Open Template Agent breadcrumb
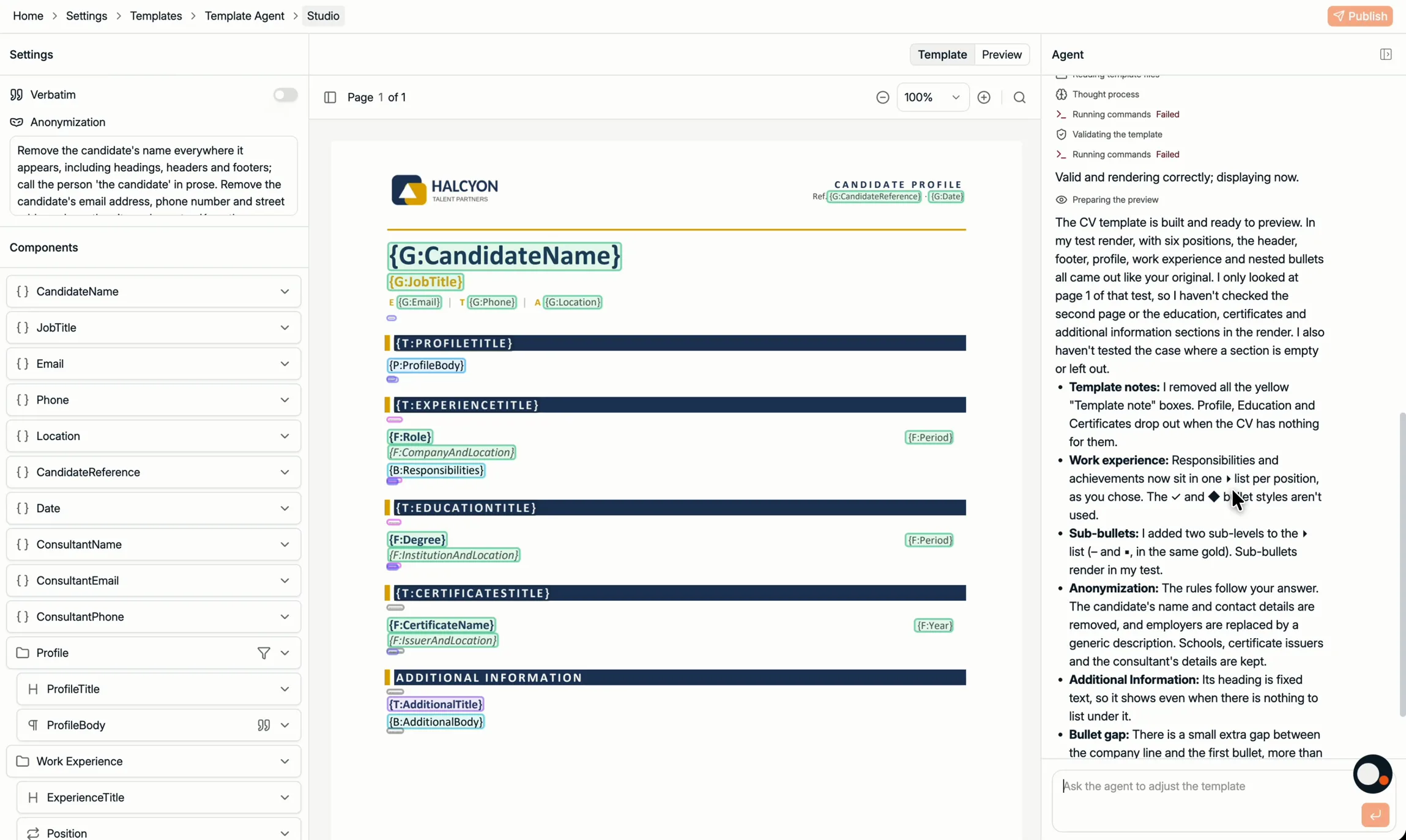This screenshot has height=840, width=1406. [244, 16]
